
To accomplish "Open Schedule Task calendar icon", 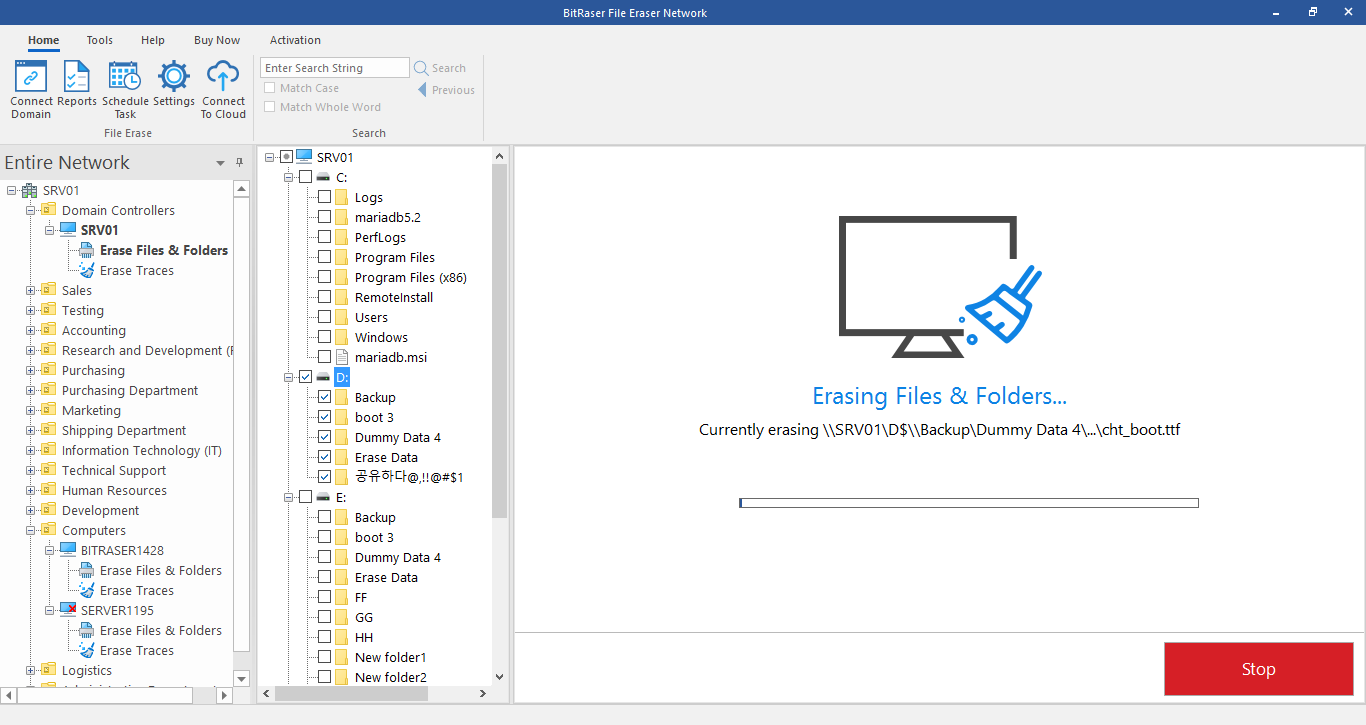I will pos(125,76).
